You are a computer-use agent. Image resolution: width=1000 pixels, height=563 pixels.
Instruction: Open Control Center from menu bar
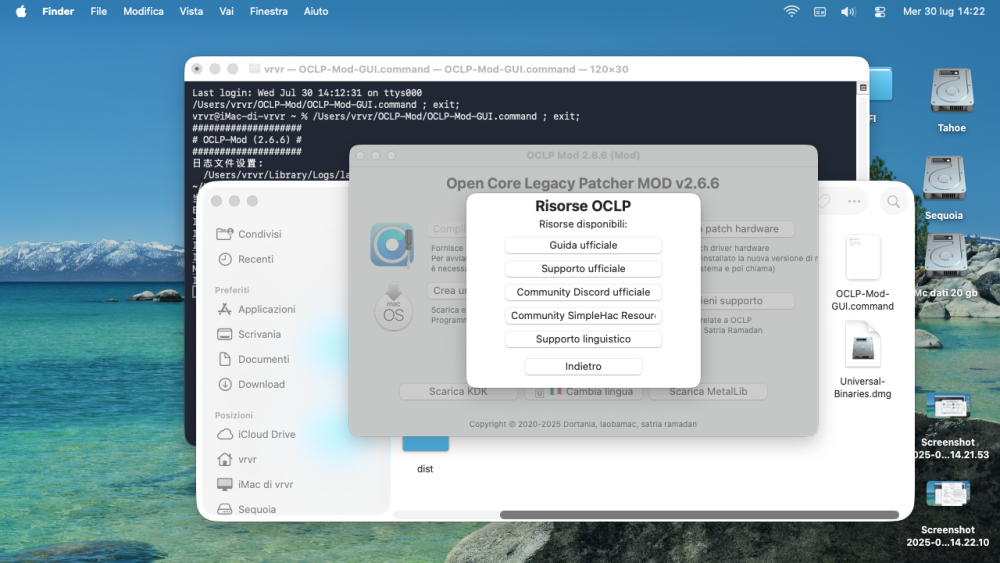(x=880, y=11)
